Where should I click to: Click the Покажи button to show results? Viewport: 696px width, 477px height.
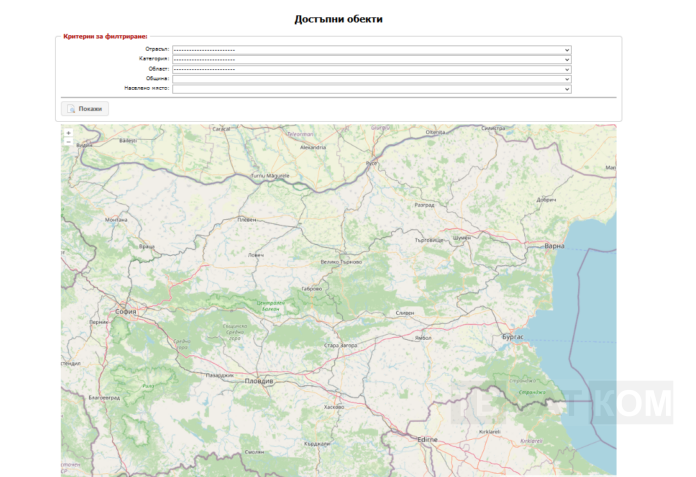pos(85,108)
